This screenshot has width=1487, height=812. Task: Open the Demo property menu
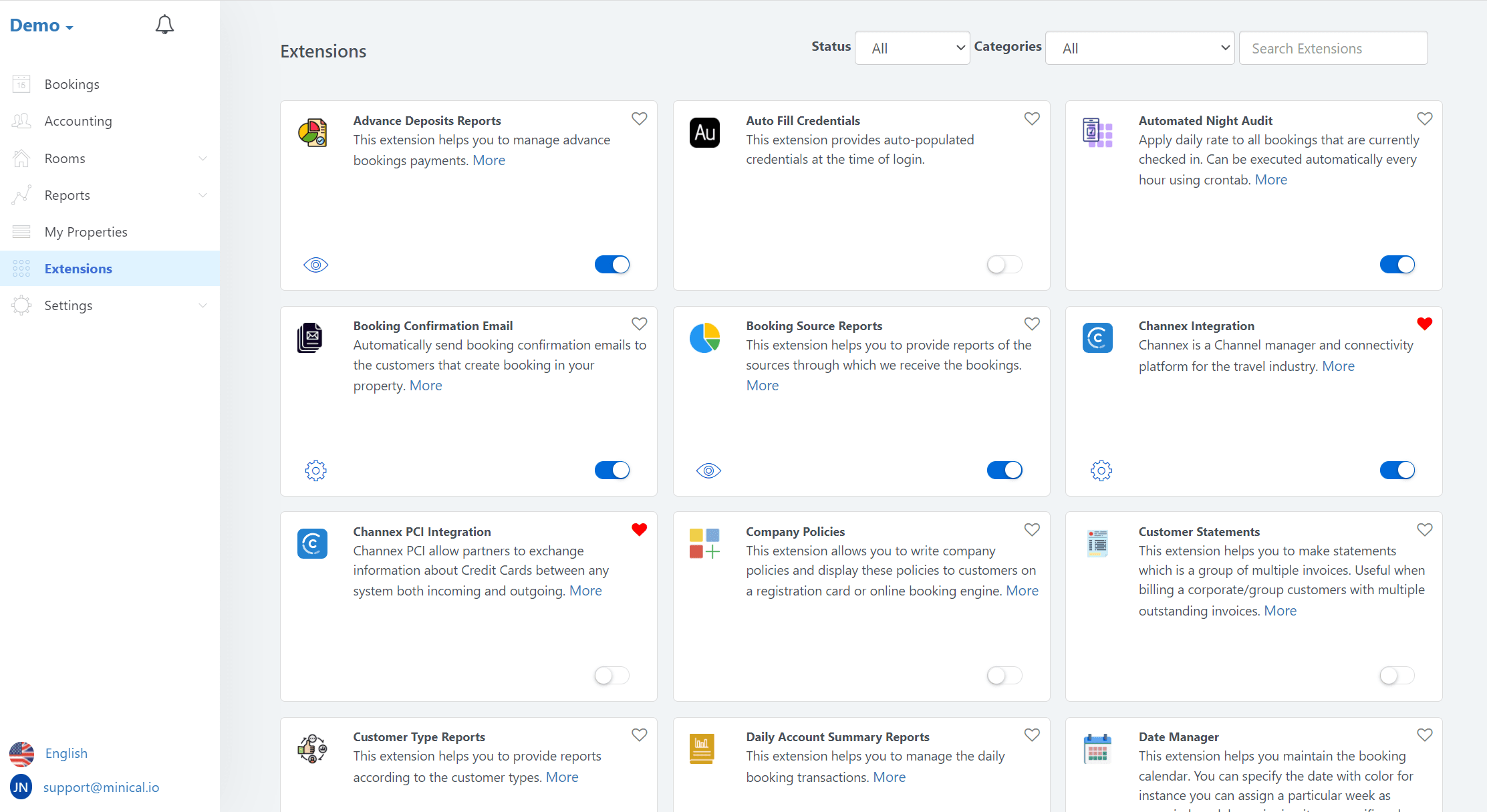pos(40,25)
